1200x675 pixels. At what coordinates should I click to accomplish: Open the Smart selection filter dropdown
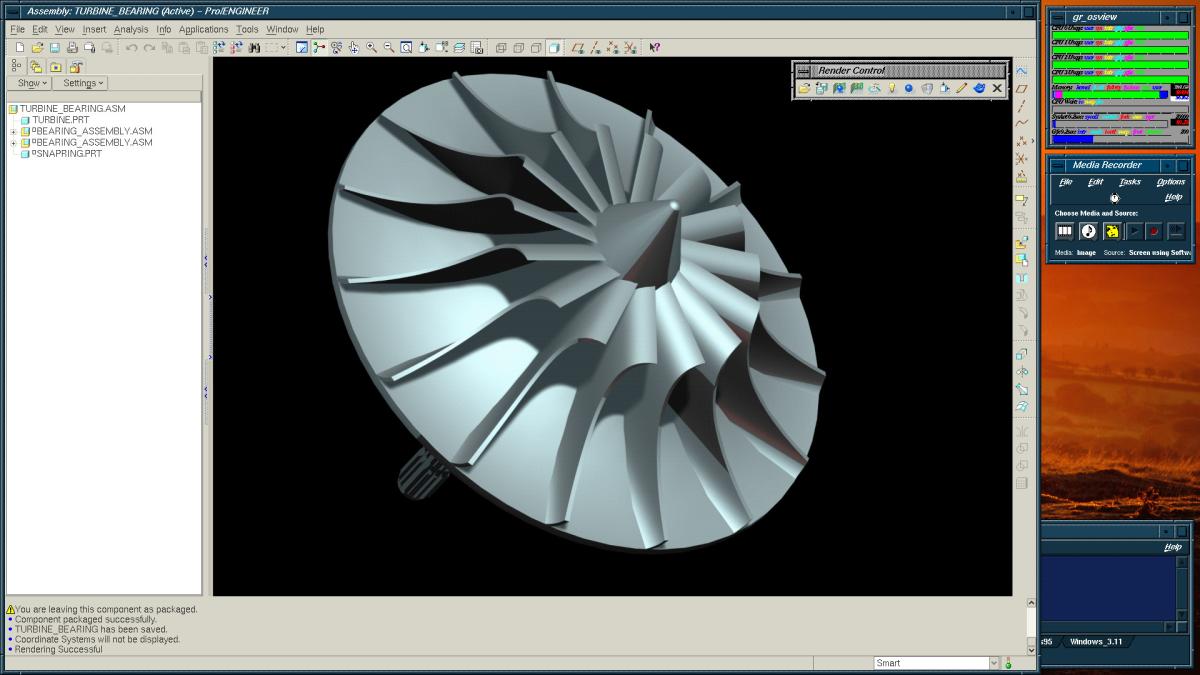(x=993, y=663)
